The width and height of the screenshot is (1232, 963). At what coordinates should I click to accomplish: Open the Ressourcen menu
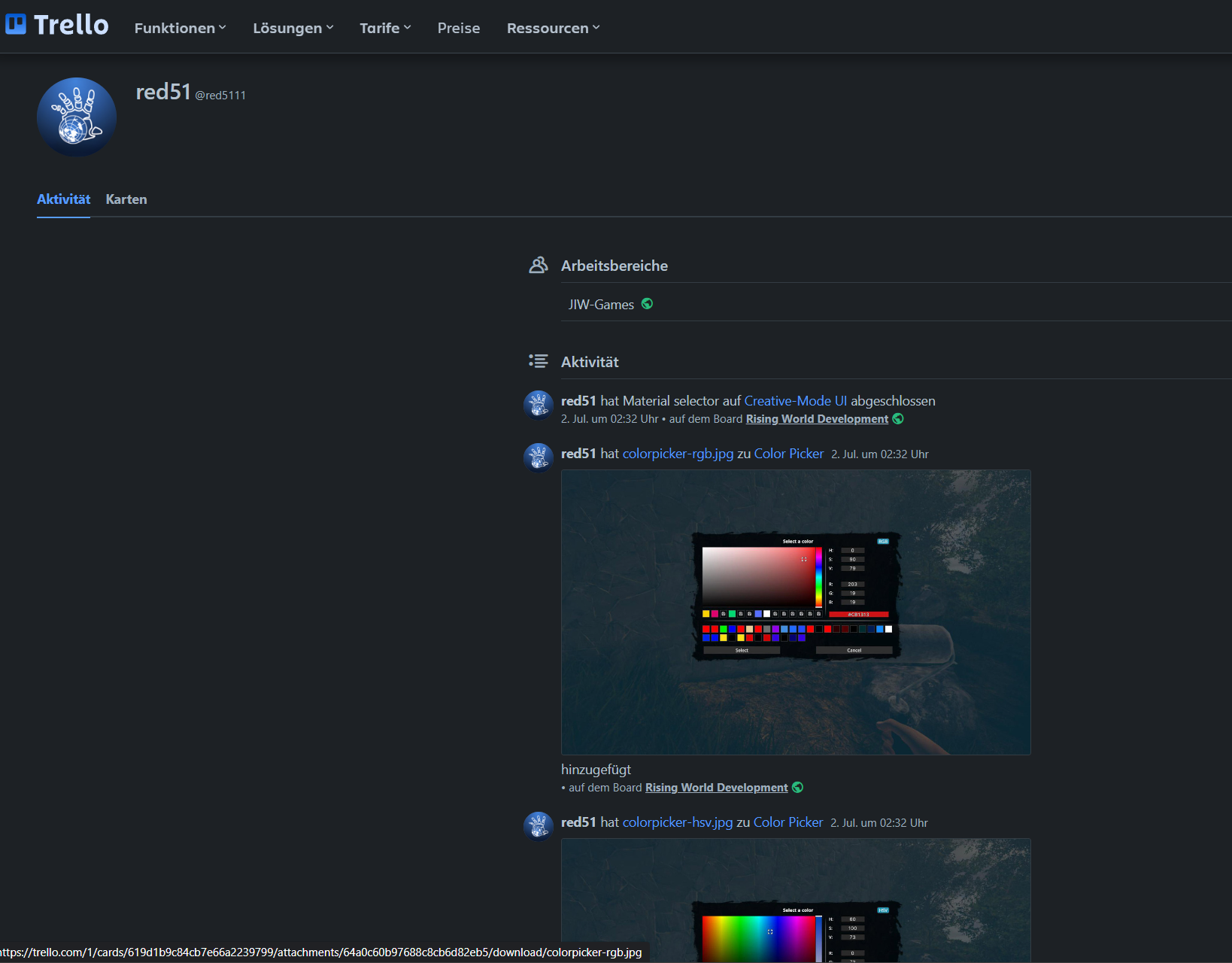pos(553,28)
